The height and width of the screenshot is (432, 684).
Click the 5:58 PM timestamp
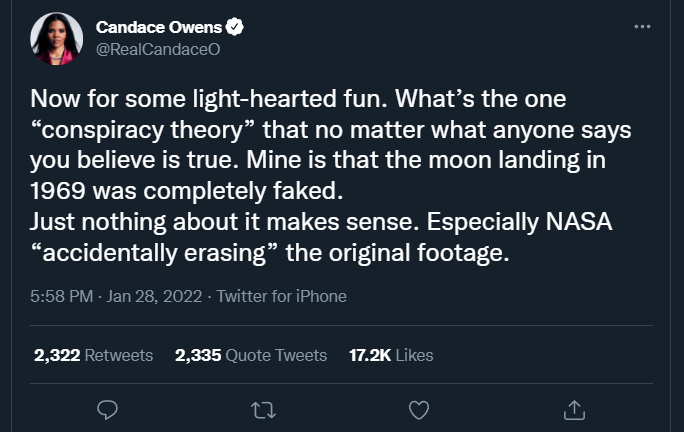61,297
